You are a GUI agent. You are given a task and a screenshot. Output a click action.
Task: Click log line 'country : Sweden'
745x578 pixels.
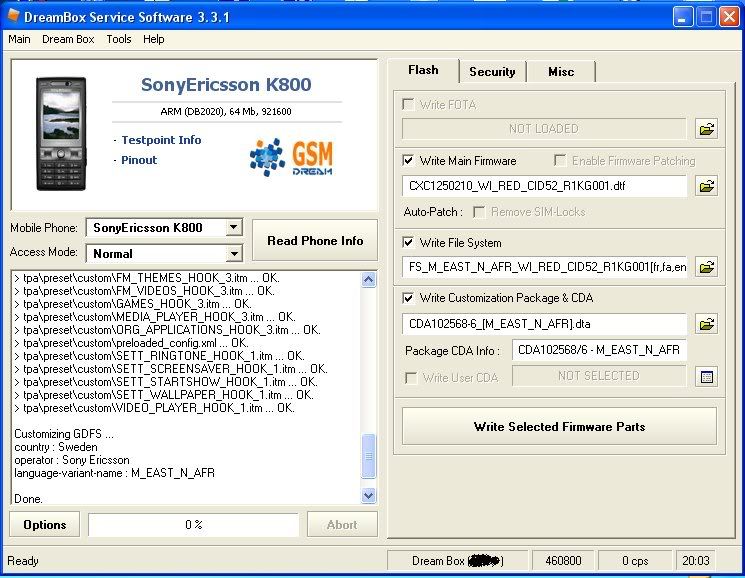click(x=56, y=447)
